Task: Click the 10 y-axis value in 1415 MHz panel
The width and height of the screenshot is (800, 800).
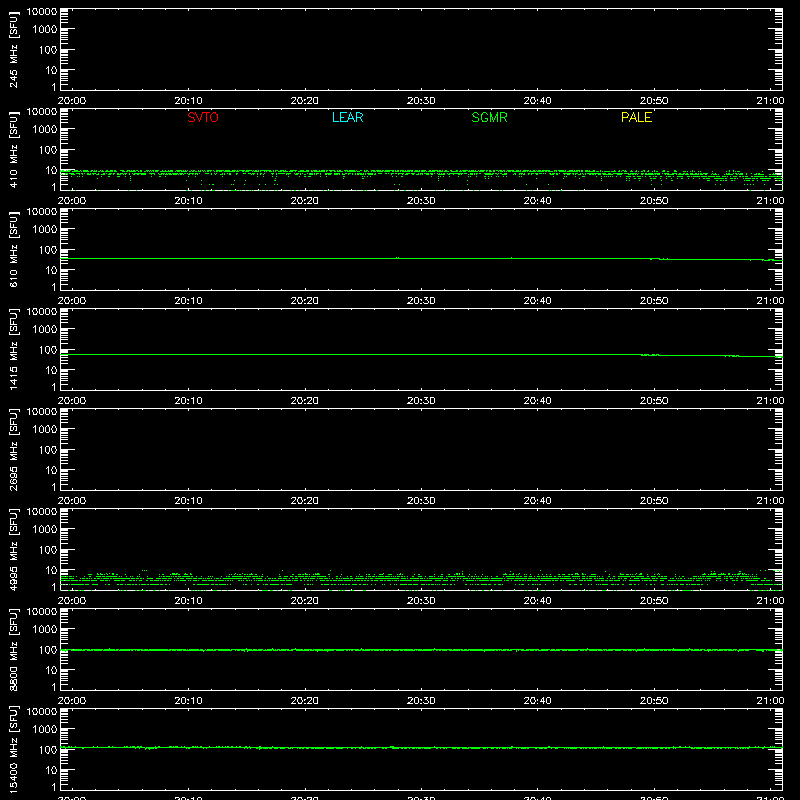Action: coord(52,370)
